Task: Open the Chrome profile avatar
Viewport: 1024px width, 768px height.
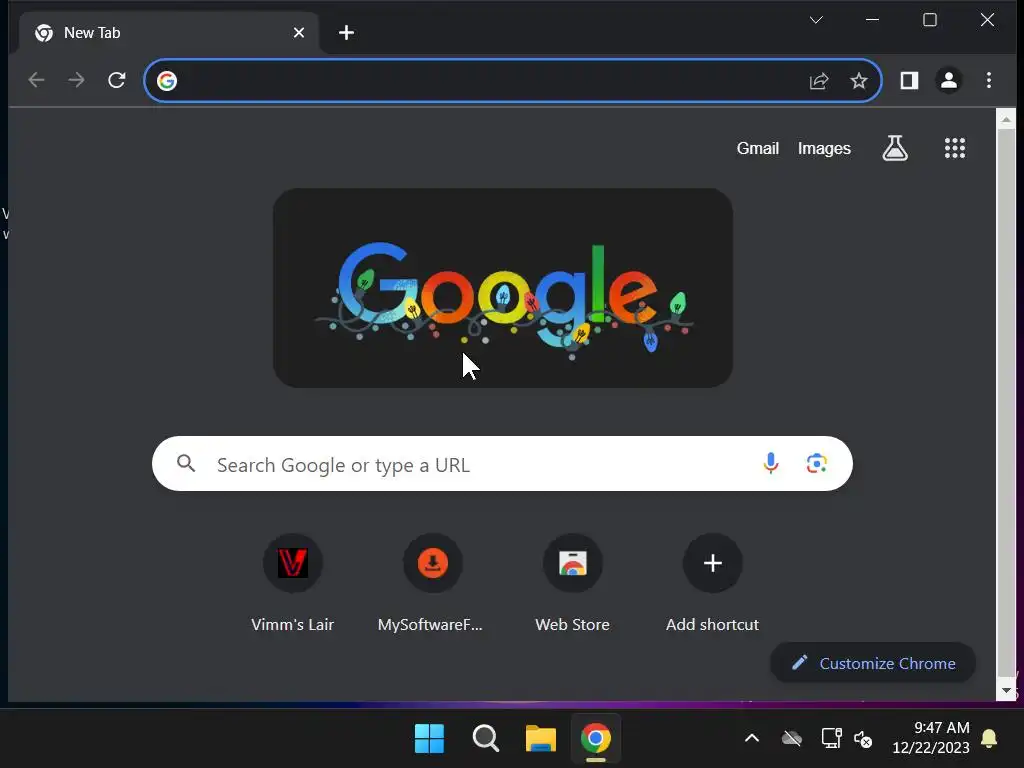Action: (949, 80)
